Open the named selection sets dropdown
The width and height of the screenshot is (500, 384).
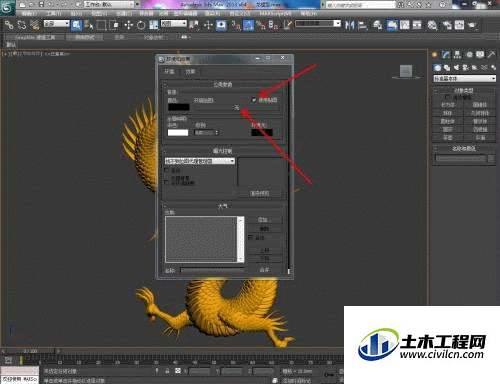click(318, 24)
